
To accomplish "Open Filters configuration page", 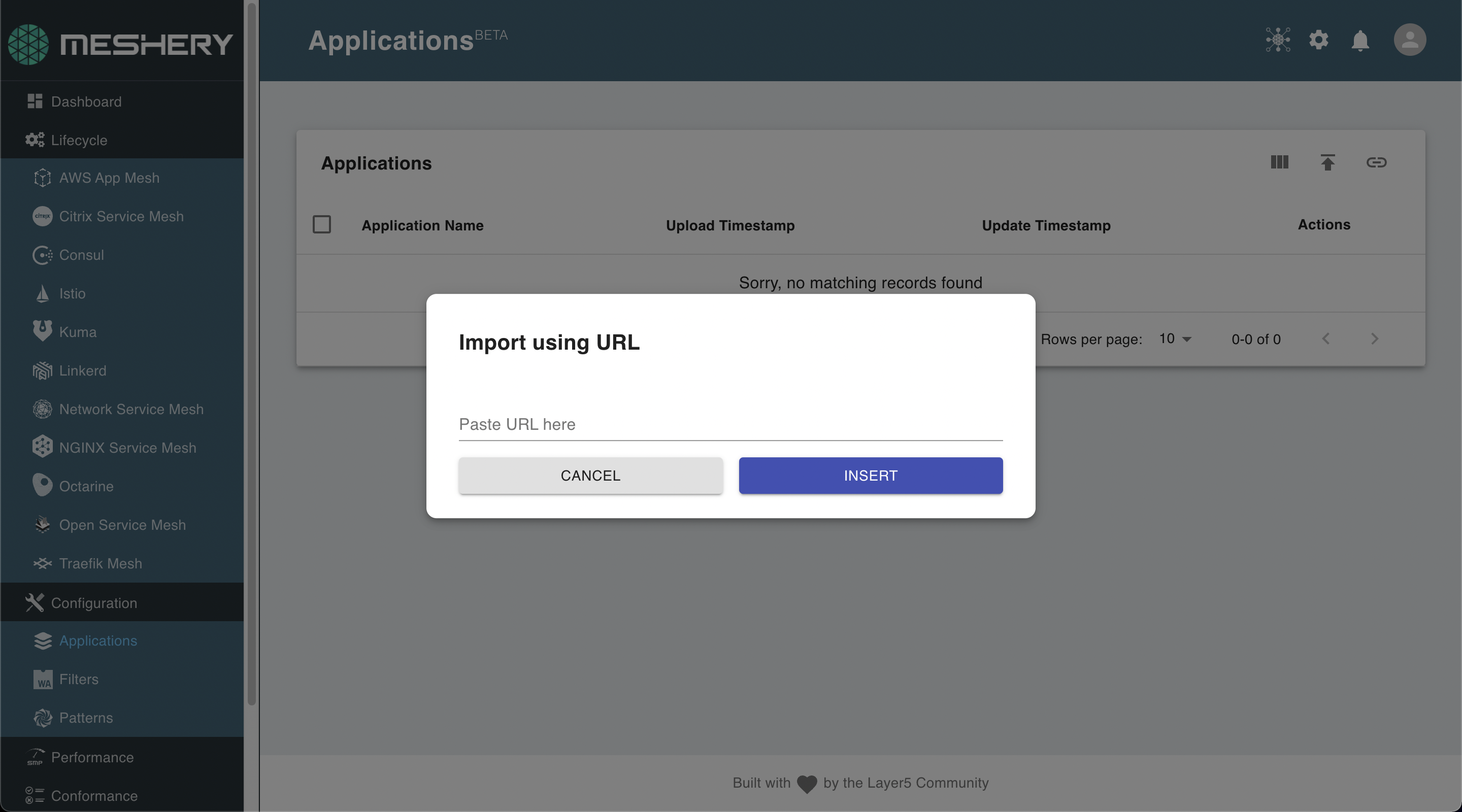I will (x=78, y=679).
